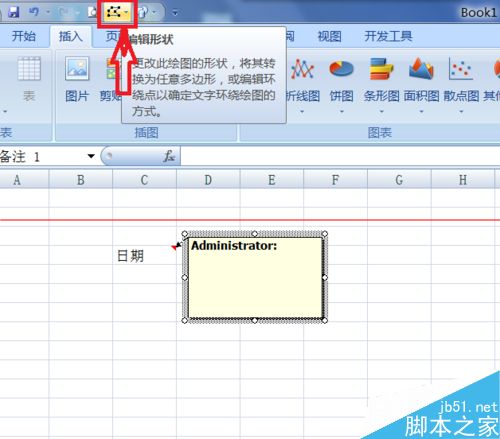Click the red comment indicator triangle
The image size is (500, 439).
point(174,247)
